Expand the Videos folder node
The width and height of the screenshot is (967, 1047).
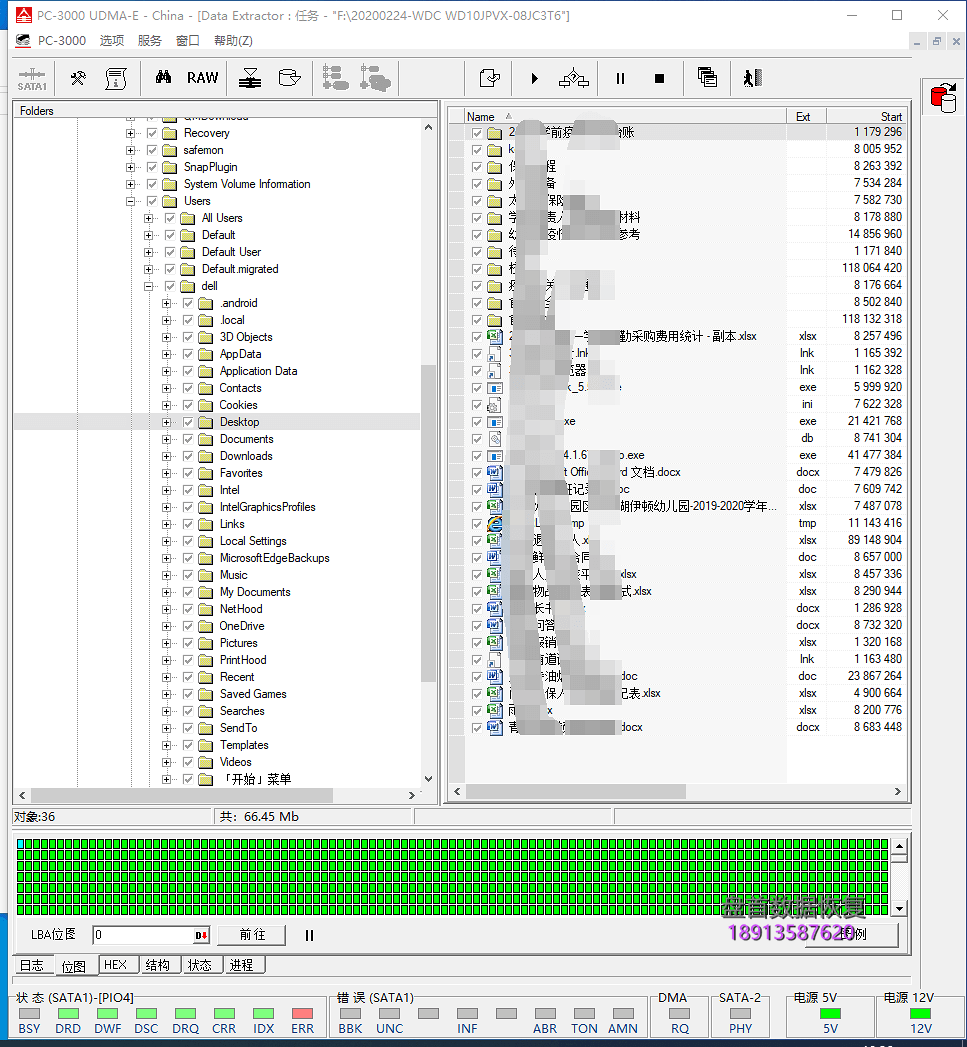coord(166,762)
